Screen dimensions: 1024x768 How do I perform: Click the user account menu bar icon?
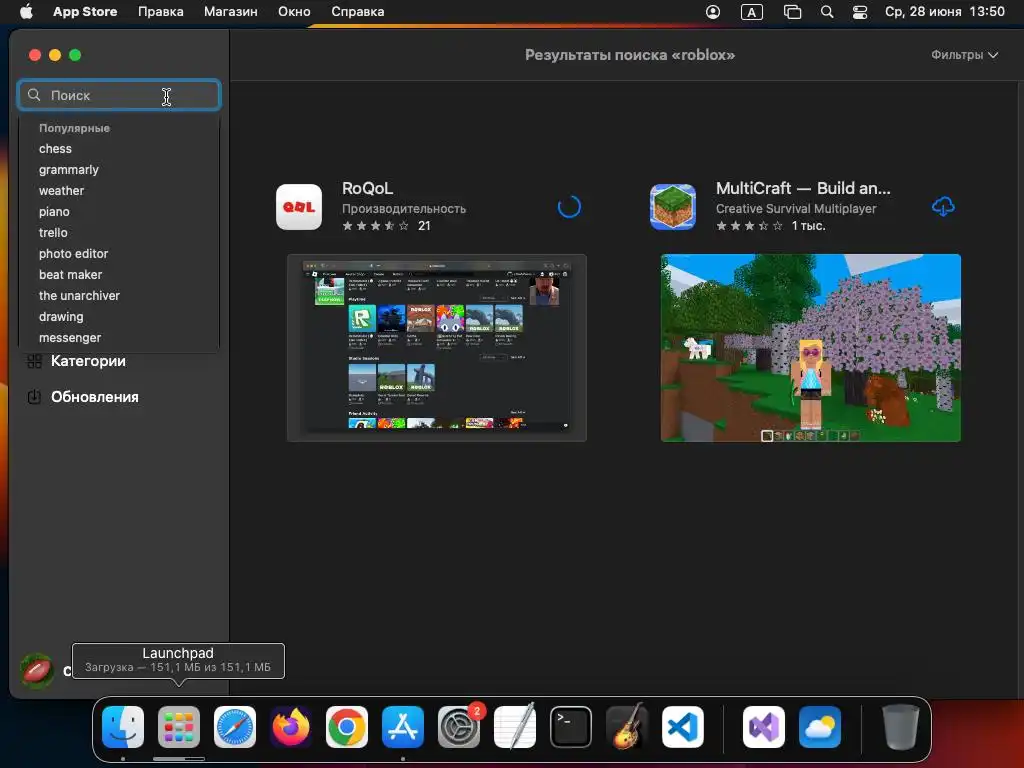click(713, 12)
